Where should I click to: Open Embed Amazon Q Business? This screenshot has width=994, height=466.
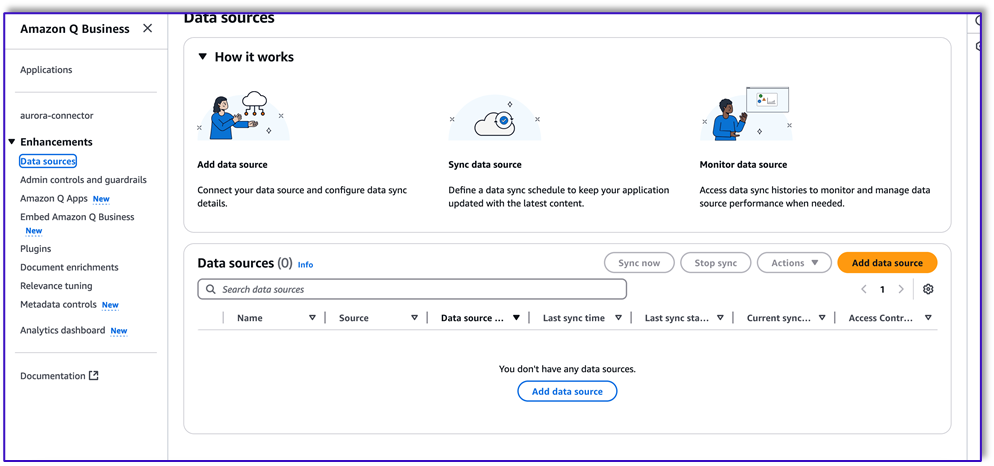(77, 217)
